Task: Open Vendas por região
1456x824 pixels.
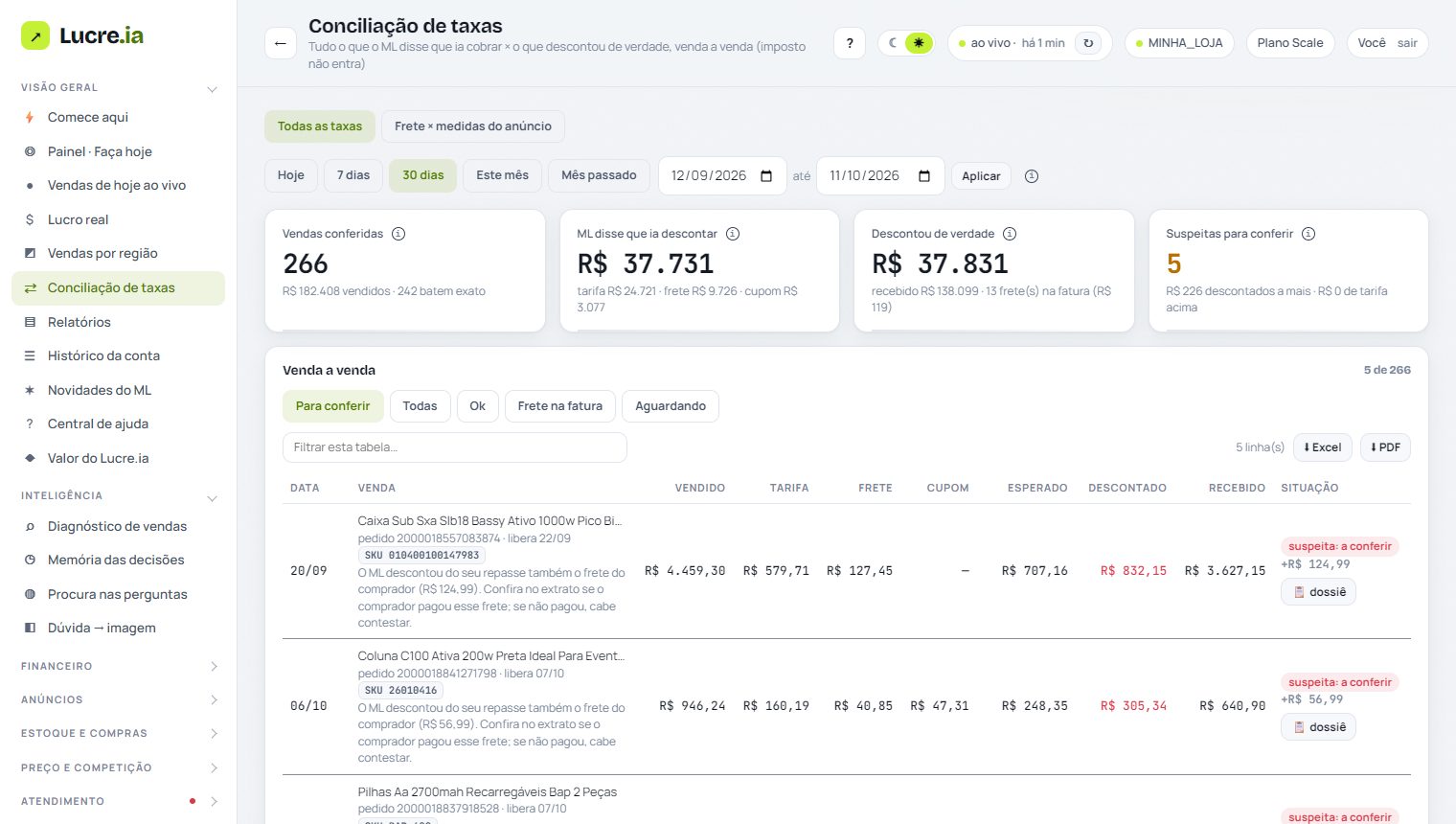Action: 118,253
